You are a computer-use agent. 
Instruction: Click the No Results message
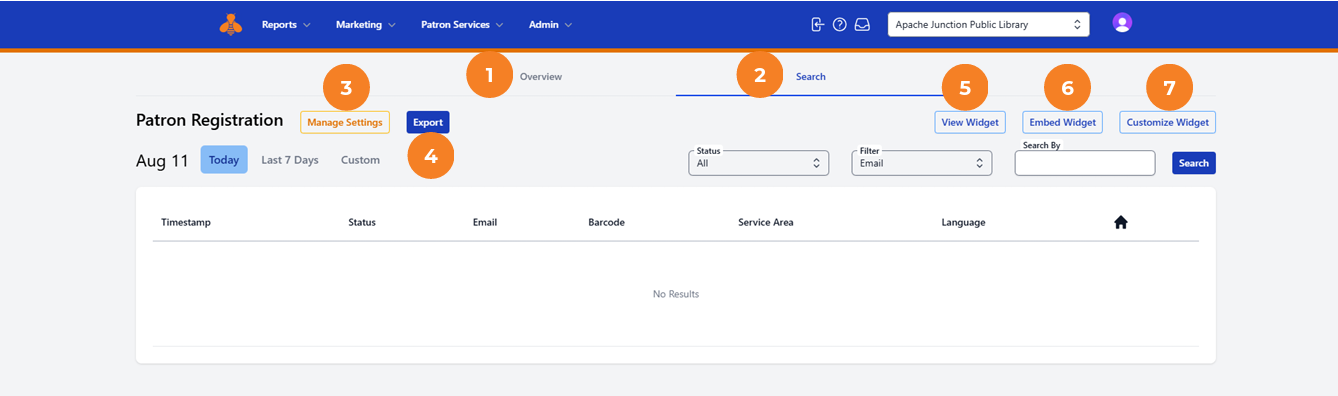tap(676, 294)
